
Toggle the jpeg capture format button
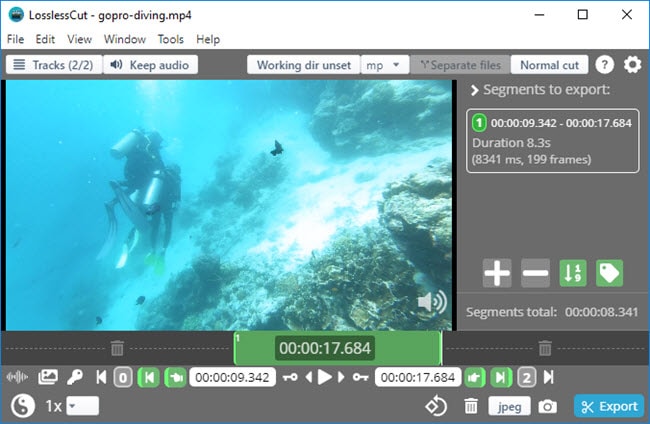coord(509,406)
